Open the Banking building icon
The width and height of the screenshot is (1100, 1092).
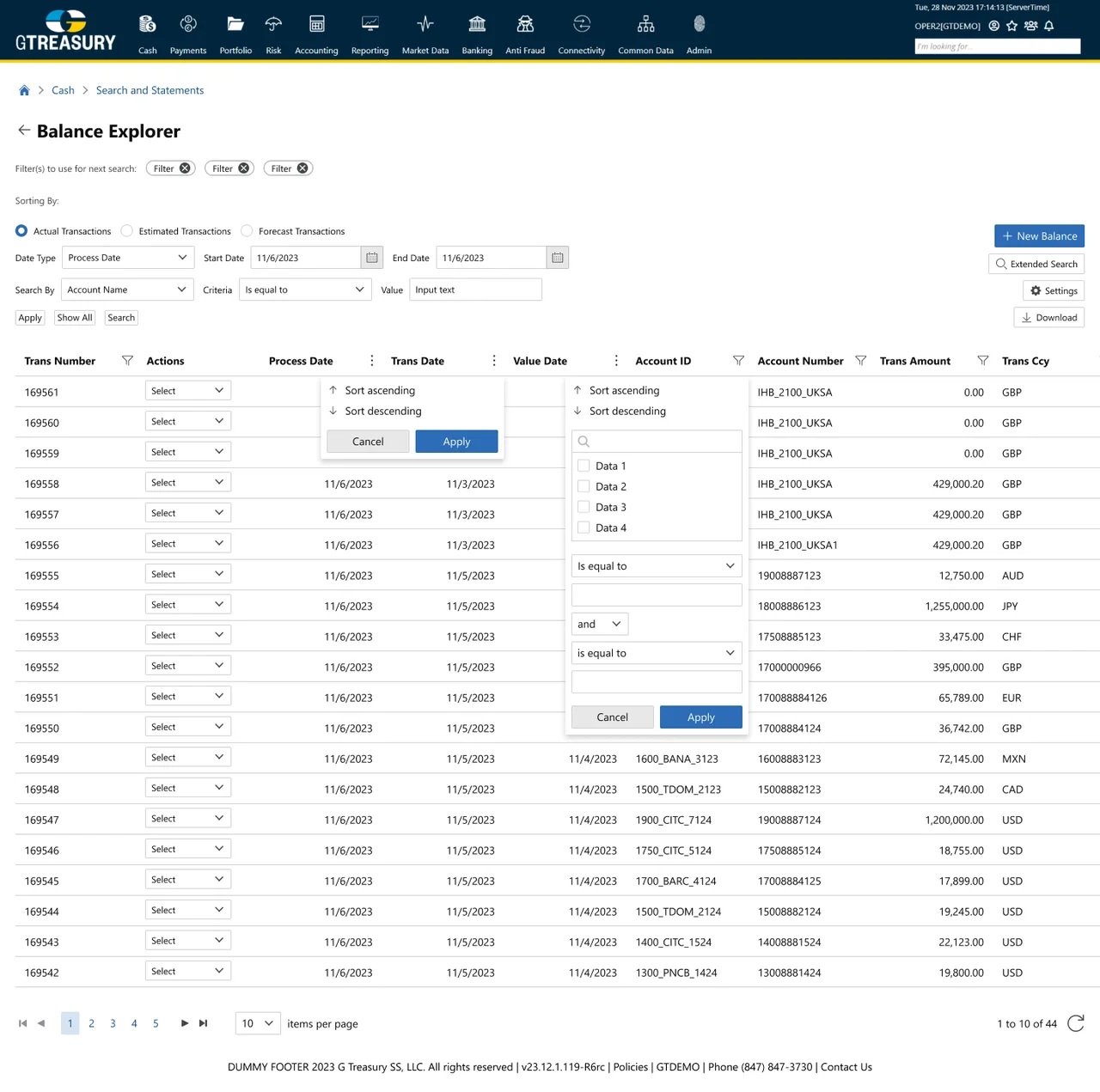477,24
